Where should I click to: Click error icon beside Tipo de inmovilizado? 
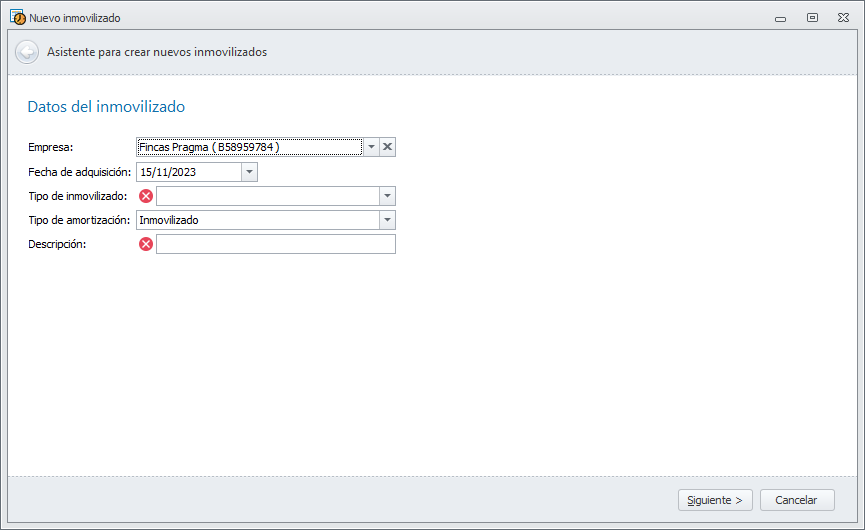pos(146,196)
